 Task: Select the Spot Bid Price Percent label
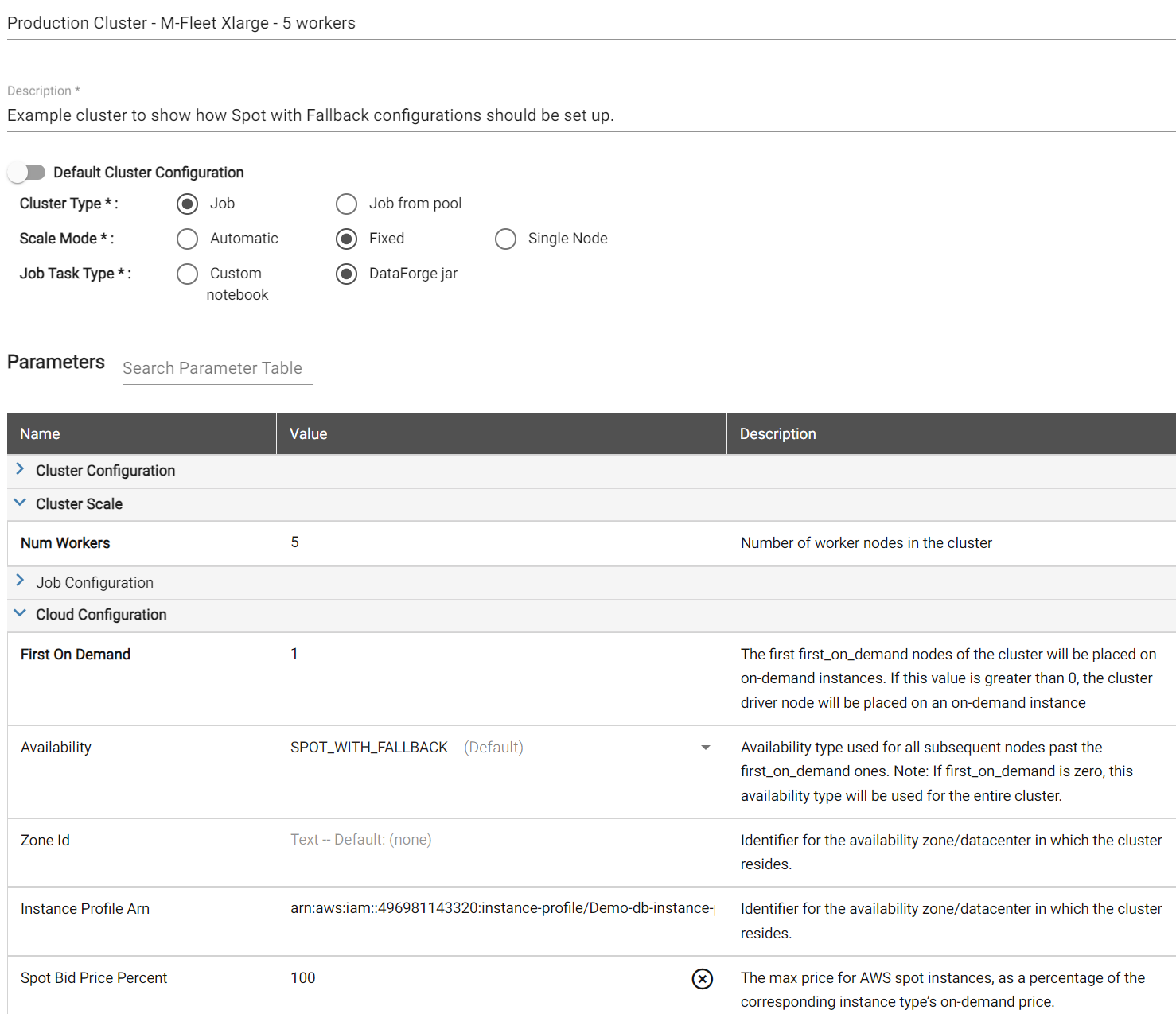[x=94, y=978]
